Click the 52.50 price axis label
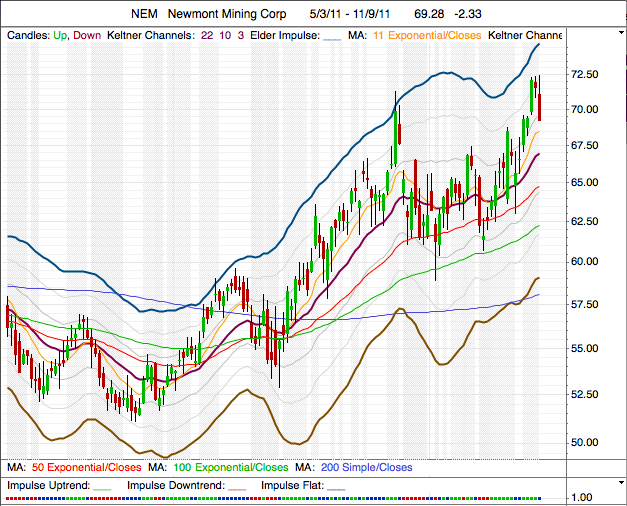The image size is (627, 506). (x=585, y=394)
